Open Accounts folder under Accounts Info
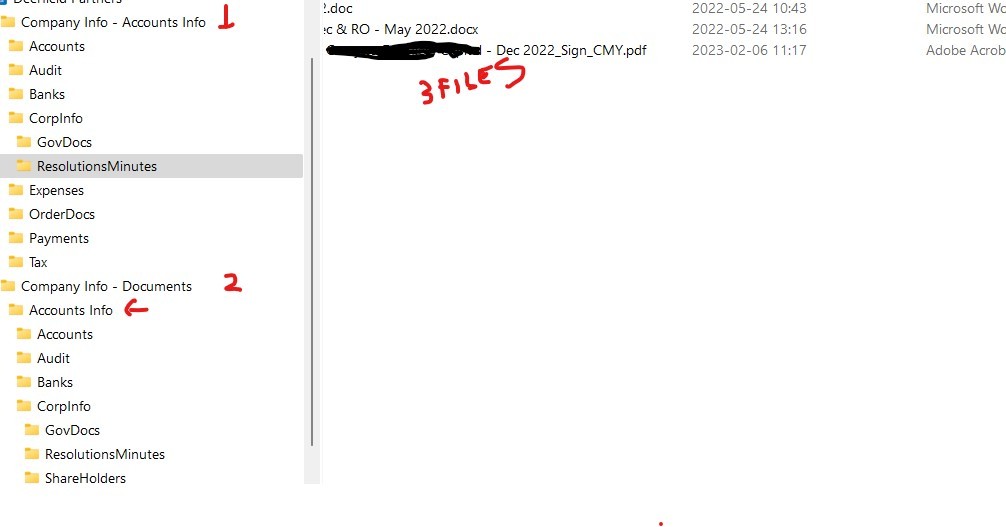Viewport: 1006px width, 527px height. pyautogui.click(x=65, y=334)
